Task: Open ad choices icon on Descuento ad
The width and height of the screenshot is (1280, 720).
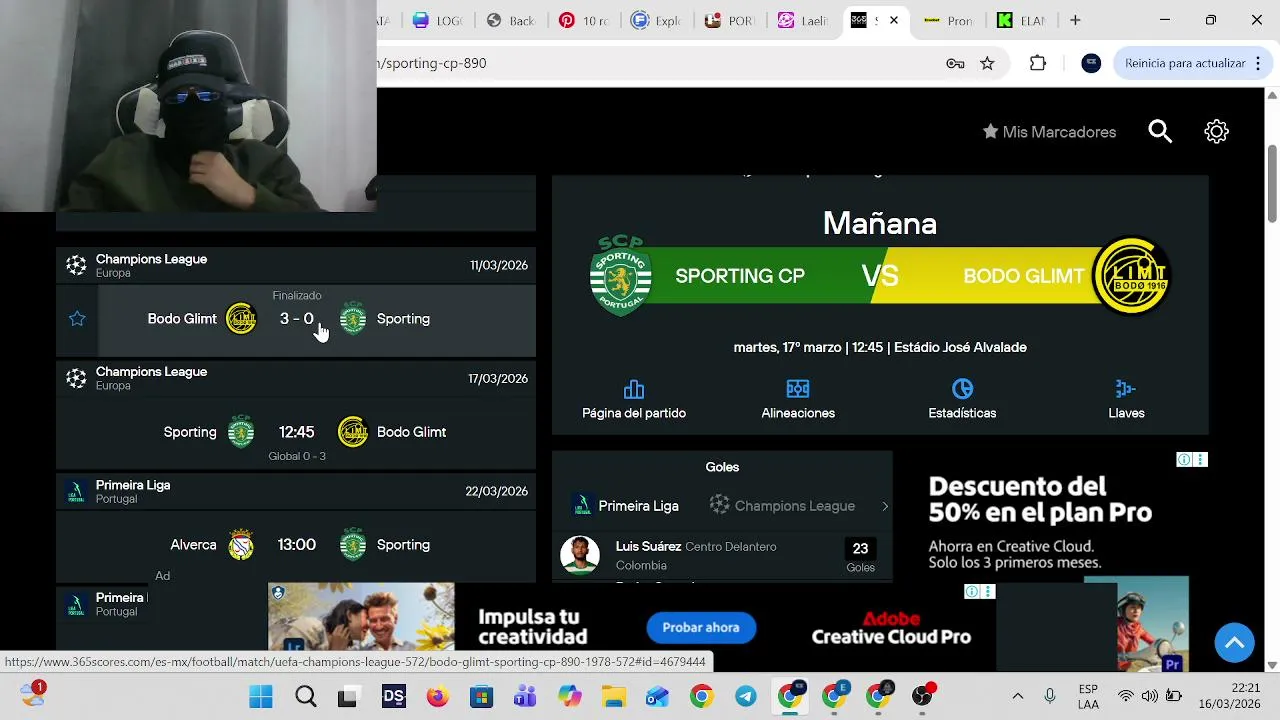Action: click(x=1184, y=460)
